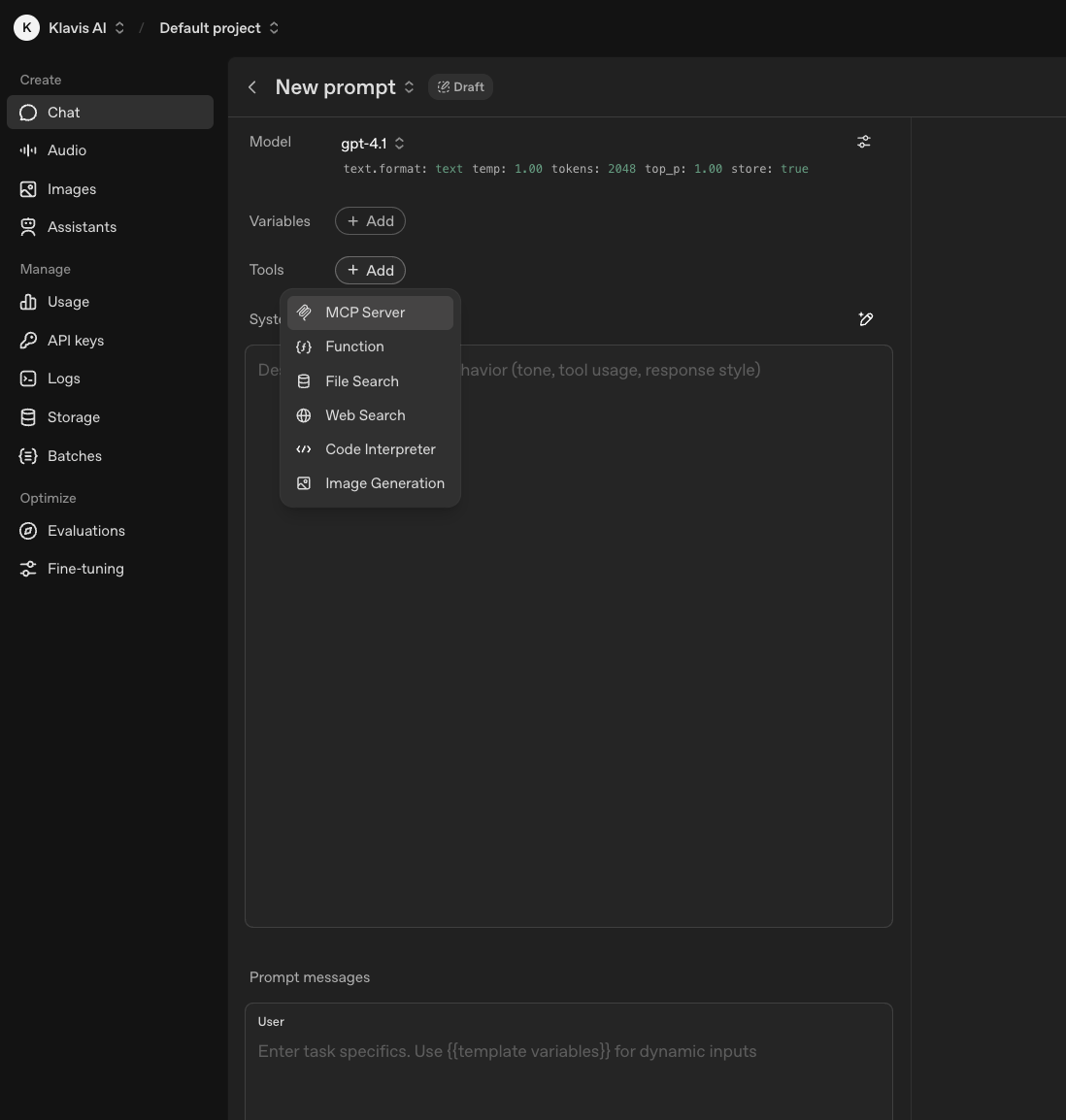Image resolution: width=1066 pixels, height=1120 pixels.
Task: Click the Tools Add button
Action: [370, 271]
